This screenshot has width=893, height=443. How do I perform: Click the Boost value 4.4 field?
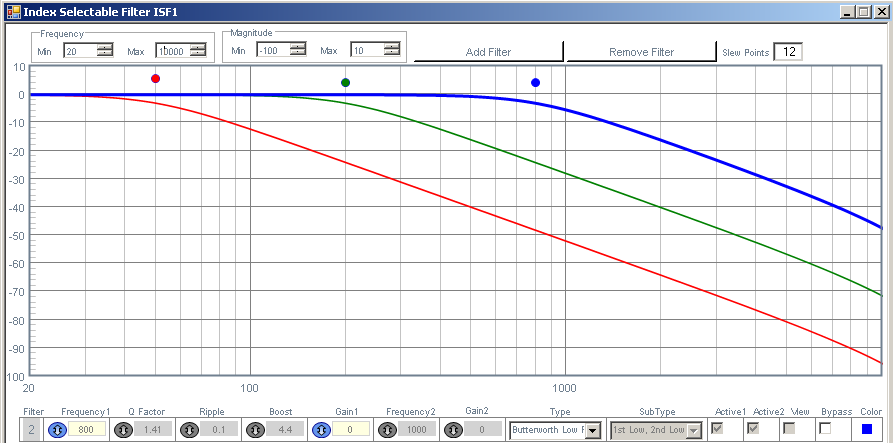pyautogui.click(x=285, y=430)
